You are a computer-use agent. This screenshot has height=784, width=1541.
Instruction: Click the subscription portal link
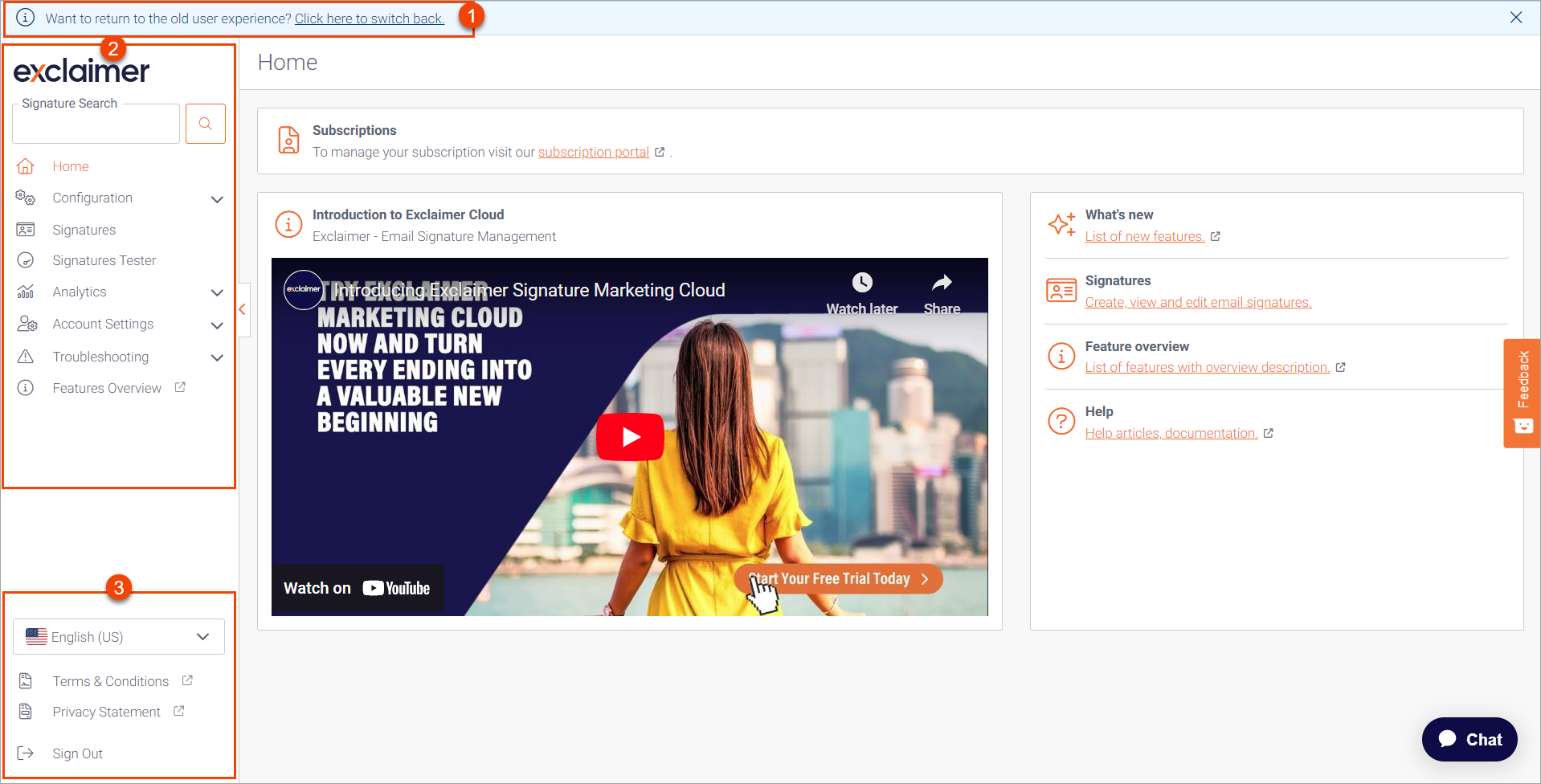coord(593,153)
